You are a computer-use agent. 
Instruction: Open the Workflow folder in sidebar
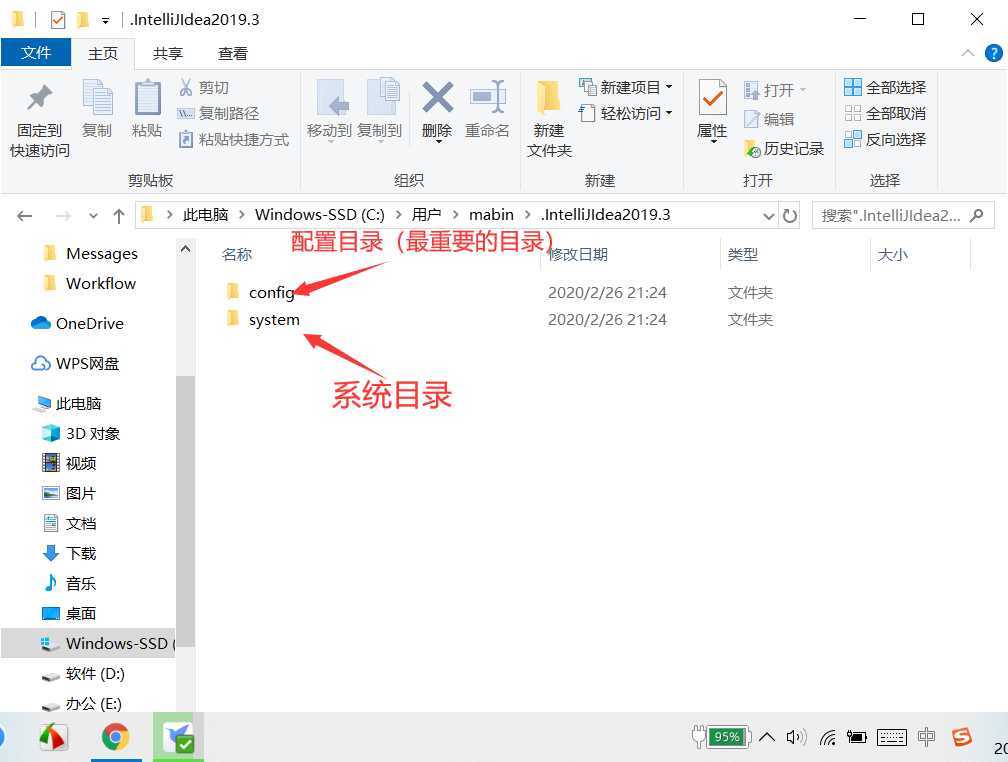[90, 284]
